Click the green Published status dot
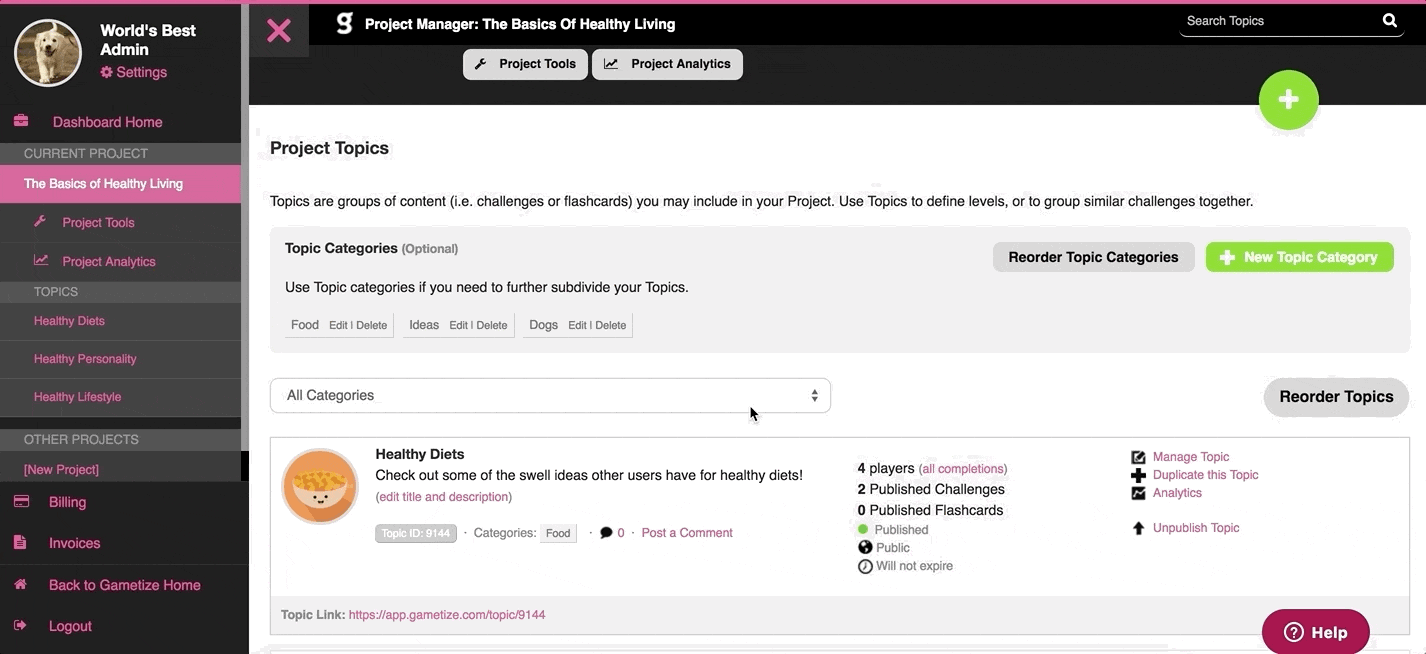 (x=863, y=530)
